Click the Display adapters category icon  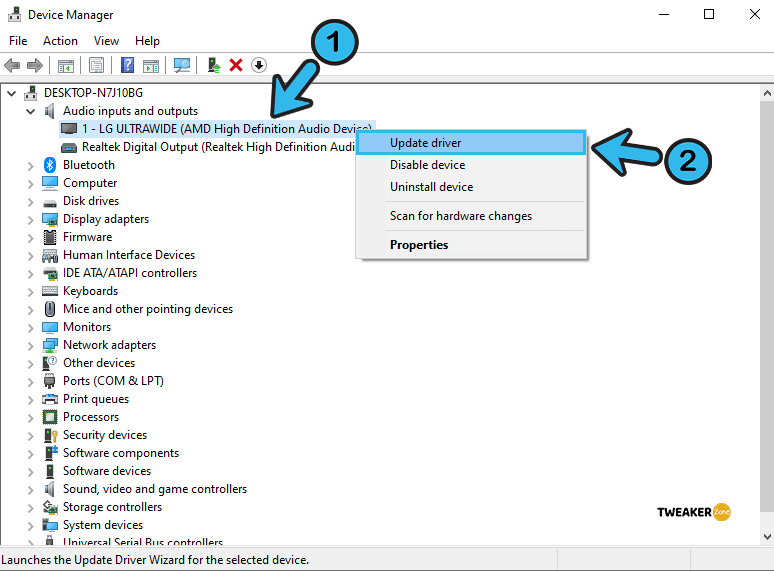[50, 219]
